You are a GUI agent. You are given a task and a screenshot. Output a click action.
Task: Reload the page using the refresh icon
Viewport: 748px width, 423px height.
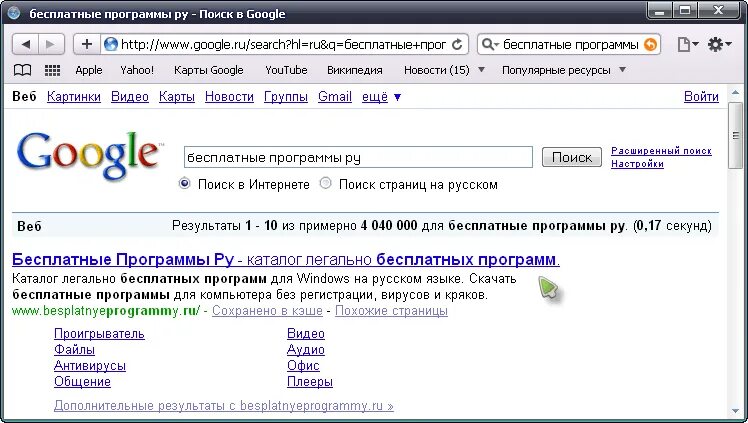pos(457,44)
